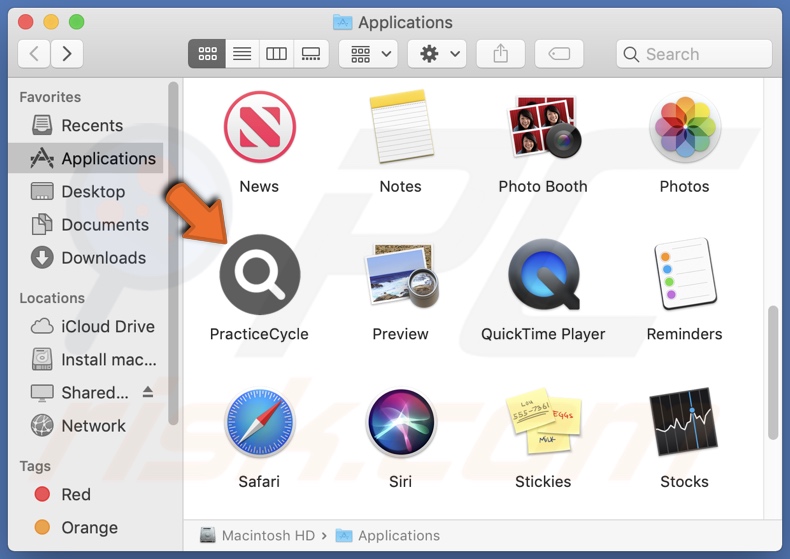The width and height of the screenshot is (790, 559).
Task: Open the Photos app icon
Action: point(685,127)
